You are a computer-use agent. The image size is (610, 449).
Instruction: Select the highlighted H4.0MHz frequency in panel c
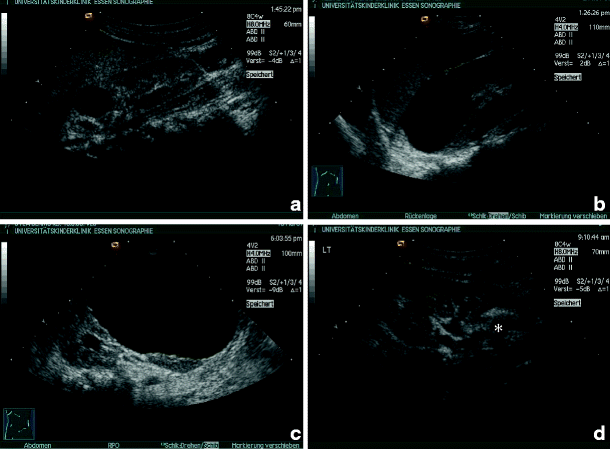258,253
